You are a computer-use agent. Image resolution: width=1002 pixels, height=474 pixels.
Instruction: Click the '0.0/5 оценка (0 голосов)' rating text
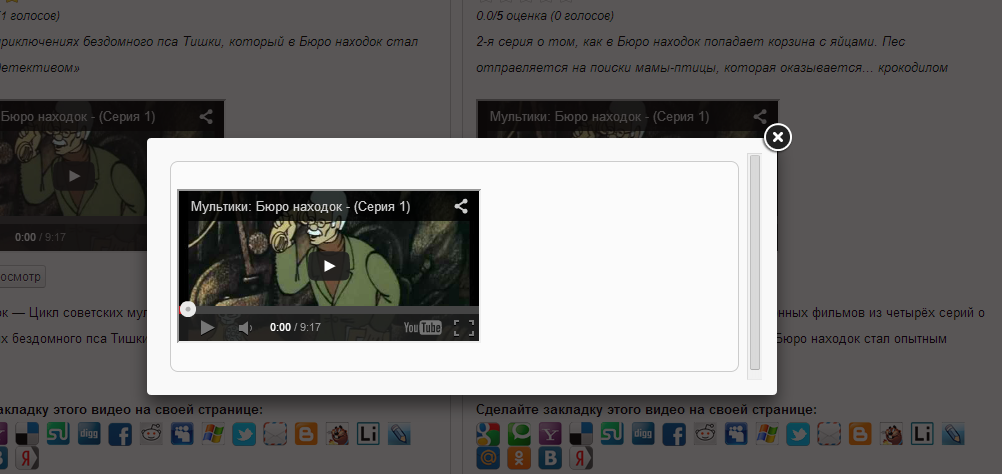coord(545,15)
